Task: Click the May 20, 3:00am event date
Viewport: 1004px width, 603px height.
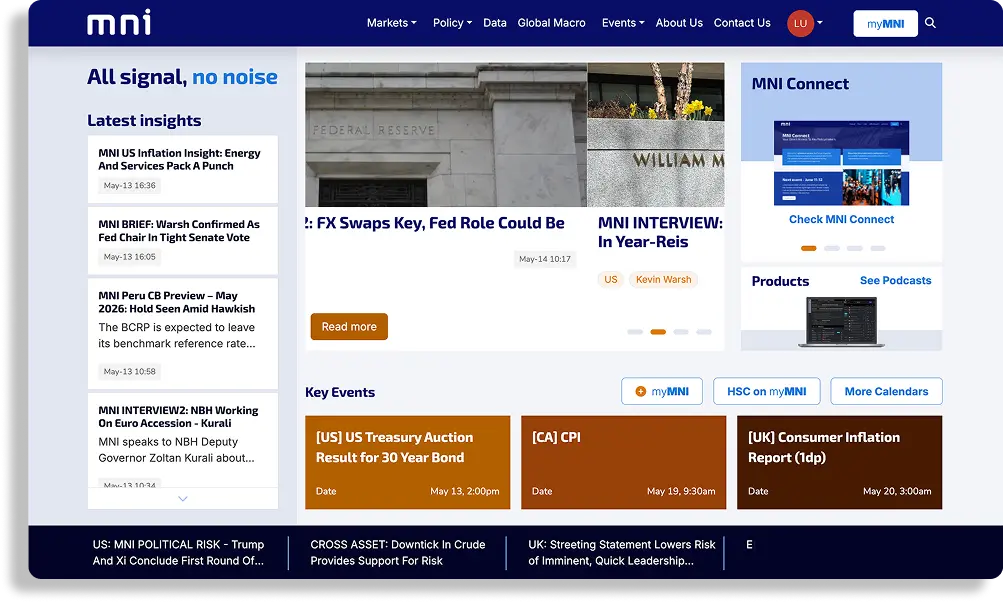Action: 897,491
